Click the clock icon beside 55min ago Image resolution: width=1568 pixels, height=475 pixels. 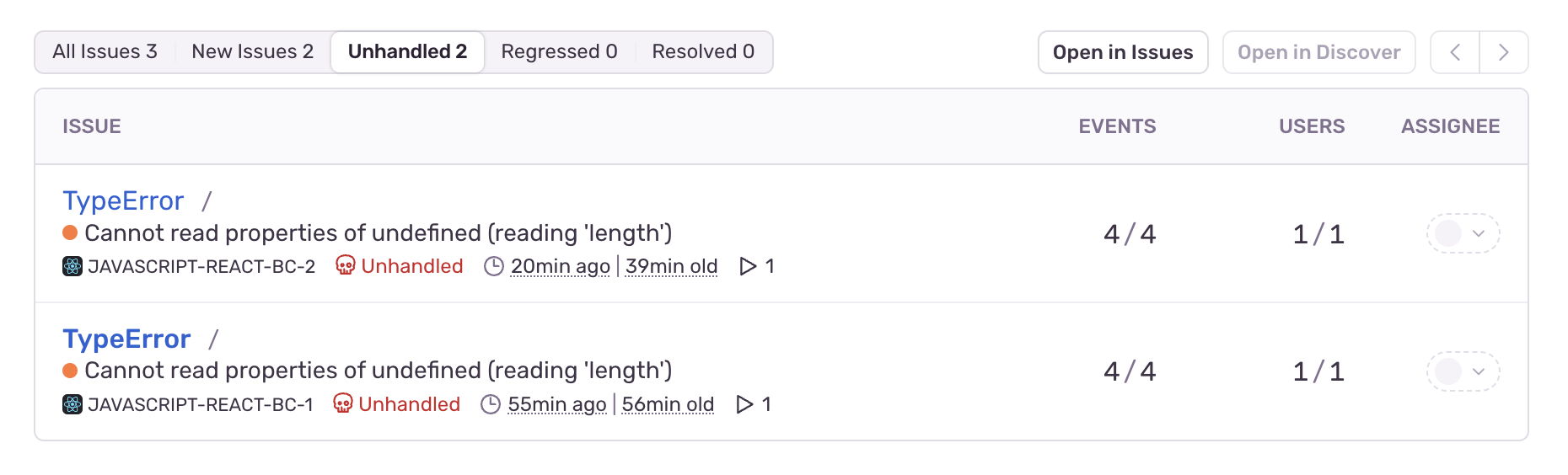491,405
